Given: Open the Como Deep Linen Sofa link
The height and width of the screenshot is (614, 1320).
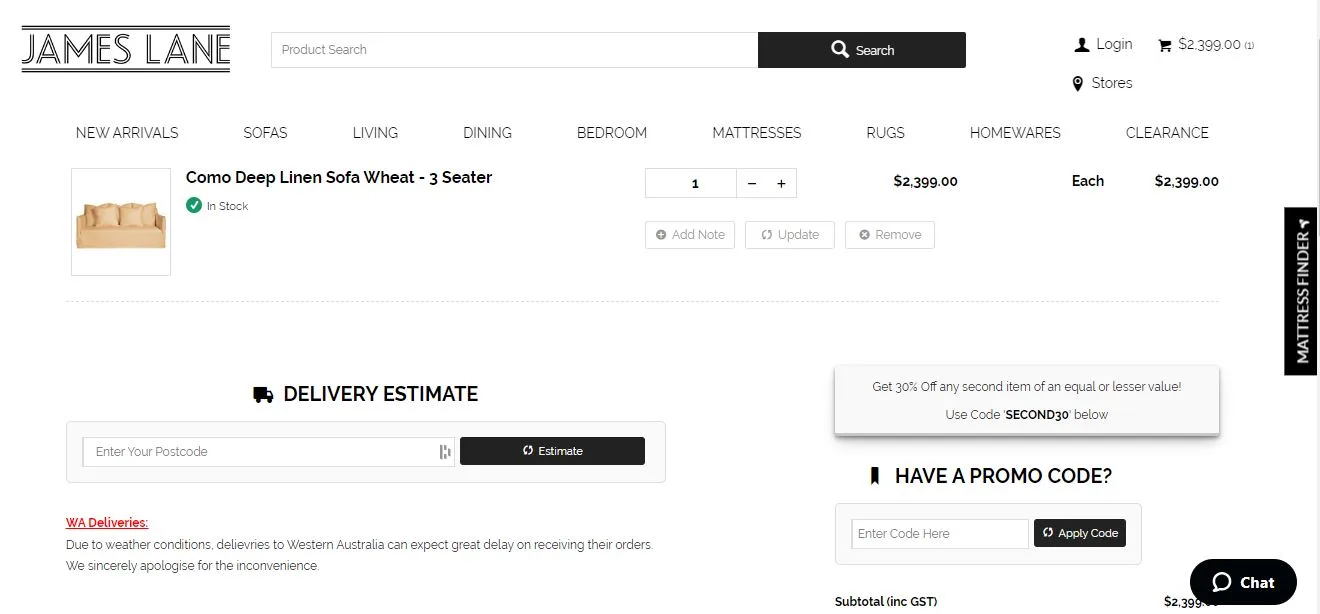Looking at the screenshot, I should pyautogui.click(x=339, y=178).
